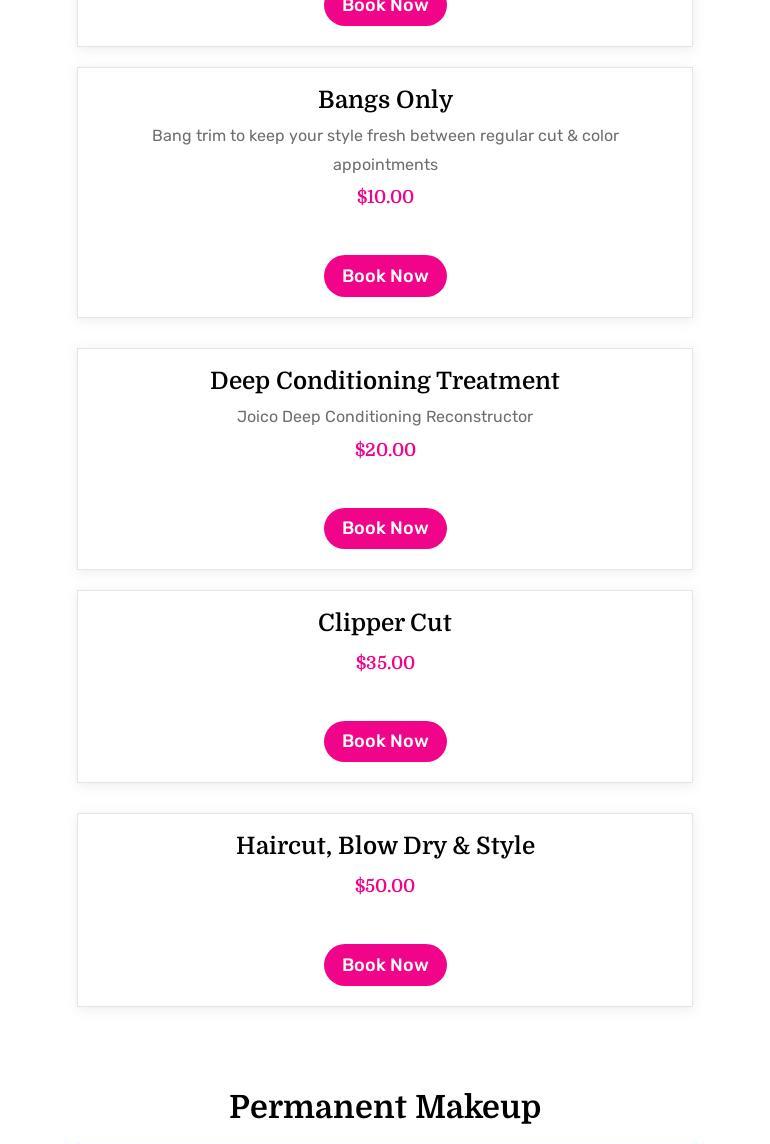Screen dimensions: 770x1144
Task: Click Book Now under Bangs Only
Action: 385,276
